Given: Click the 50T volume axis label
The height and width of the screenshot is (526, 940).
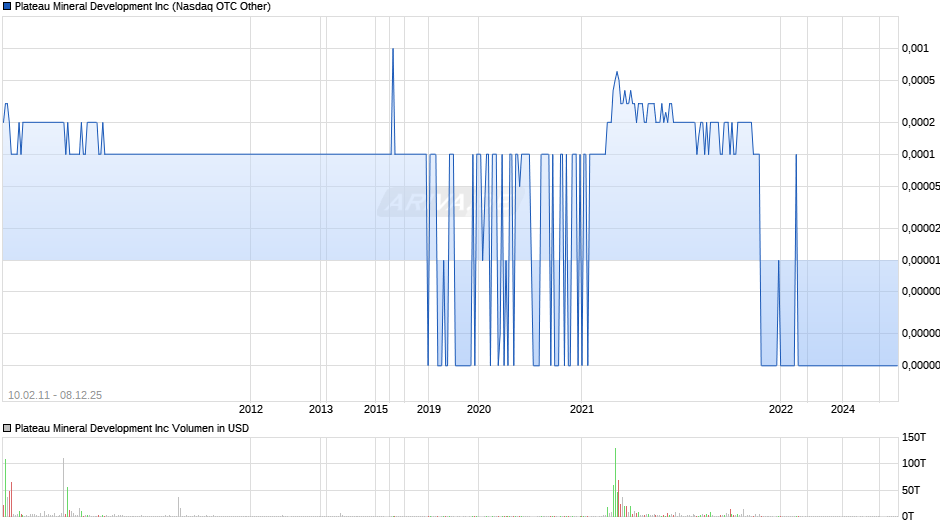Looking at the screenshot, I should (911, 491).
